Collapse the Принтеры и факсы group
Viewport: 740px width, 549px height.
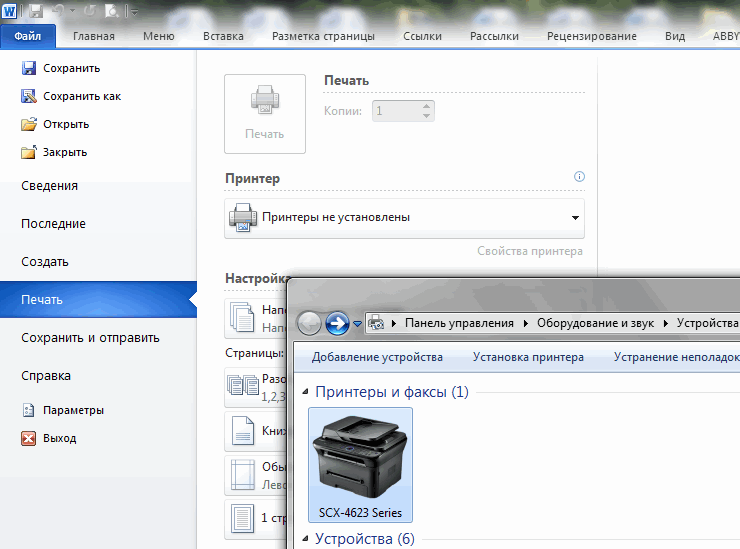[305, 392]
